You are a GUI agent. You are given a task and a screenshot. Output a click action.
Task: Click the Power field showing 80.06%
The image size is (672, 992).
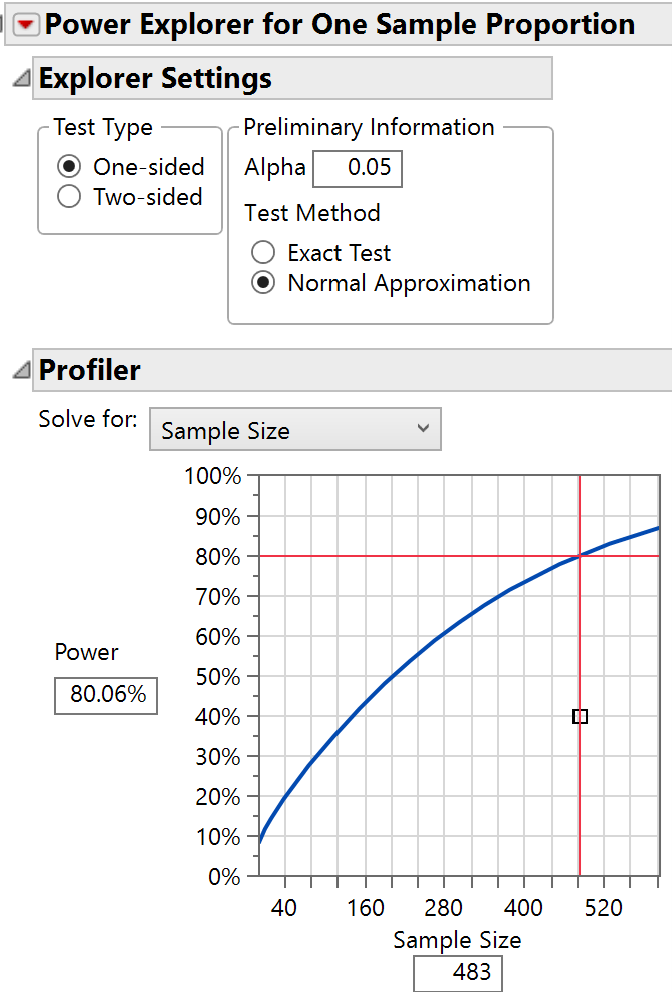pos(105,695)
